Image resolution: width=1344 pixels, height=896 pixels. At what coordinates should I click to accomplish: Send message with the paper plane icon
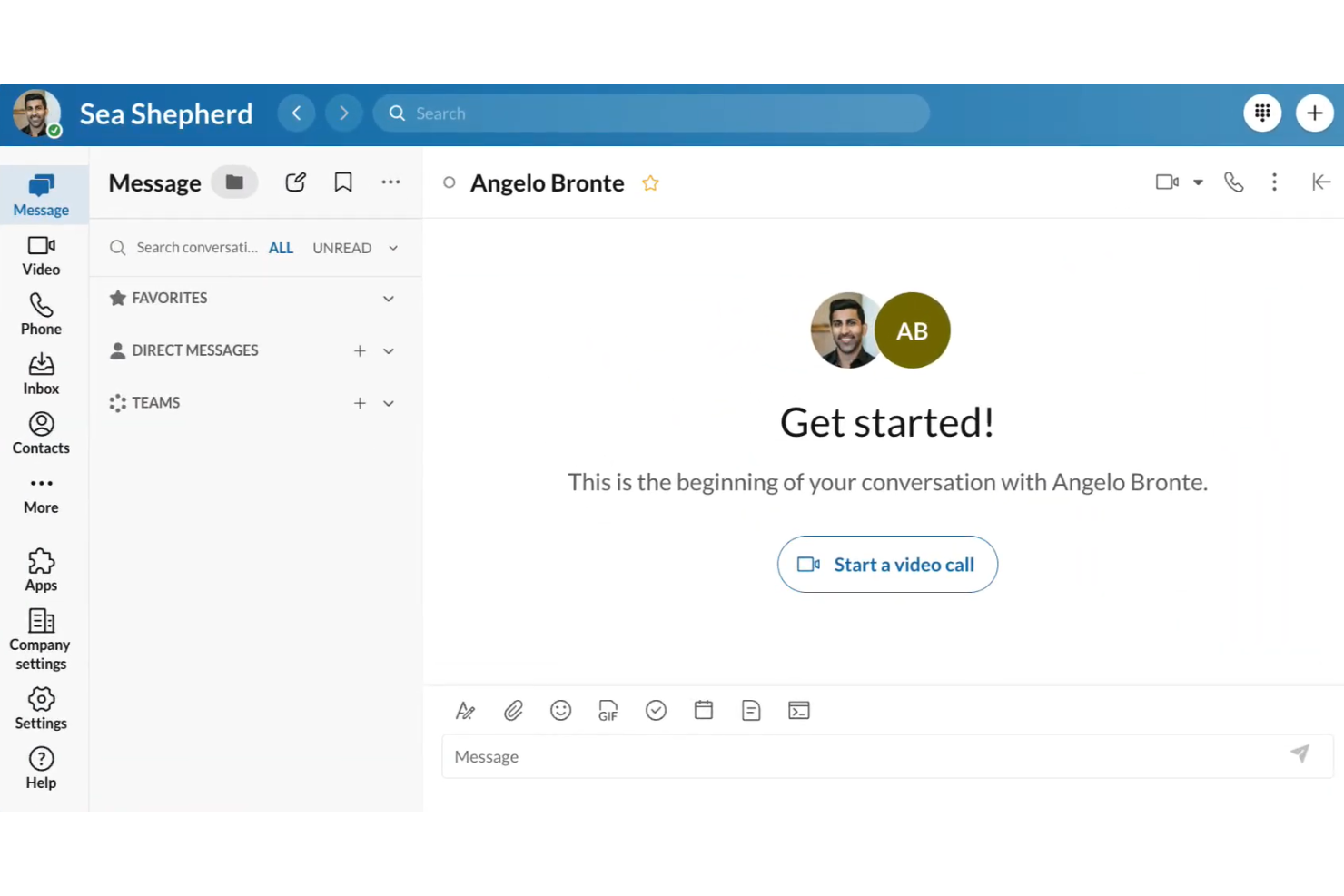click(1300, 753)
